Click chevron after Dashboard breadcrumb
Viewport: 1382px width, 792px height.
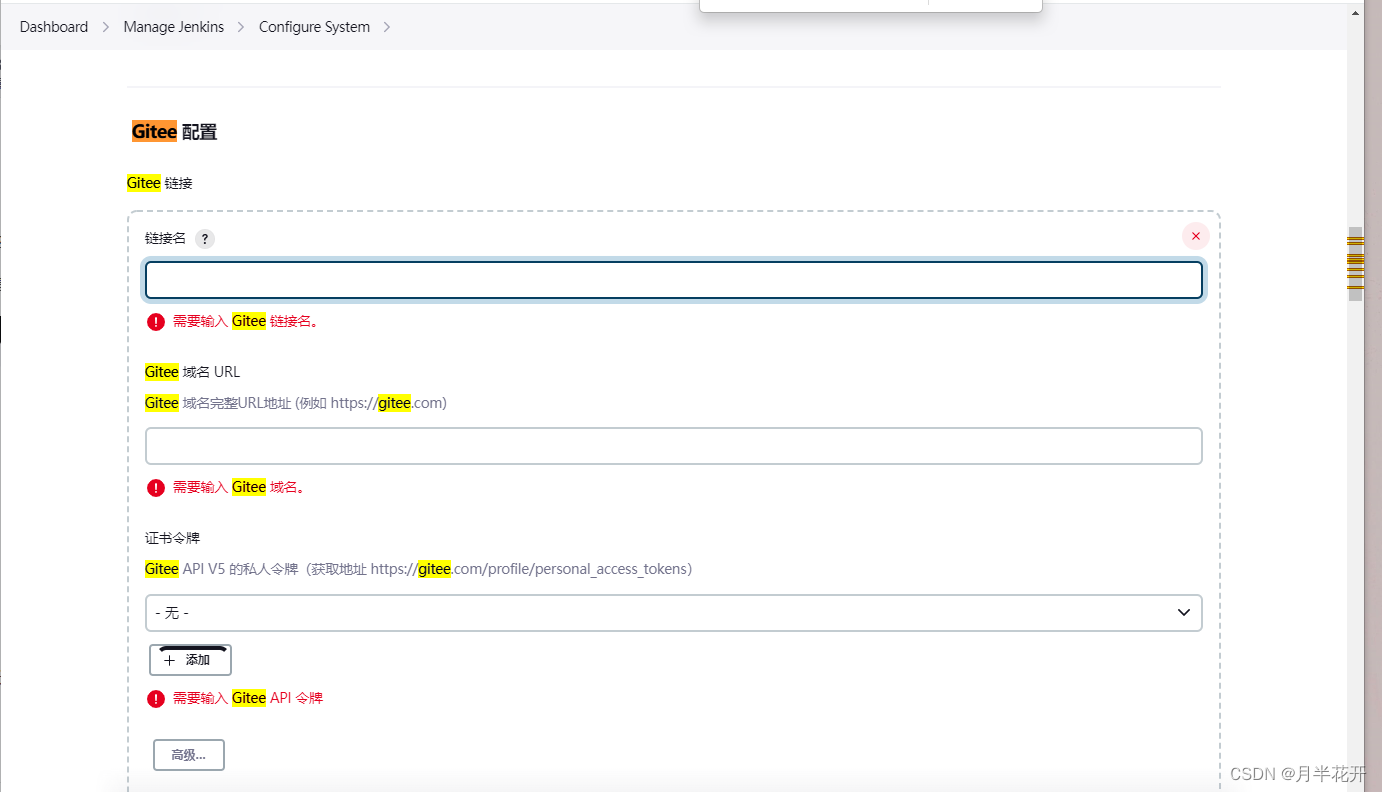click(106, 27)
